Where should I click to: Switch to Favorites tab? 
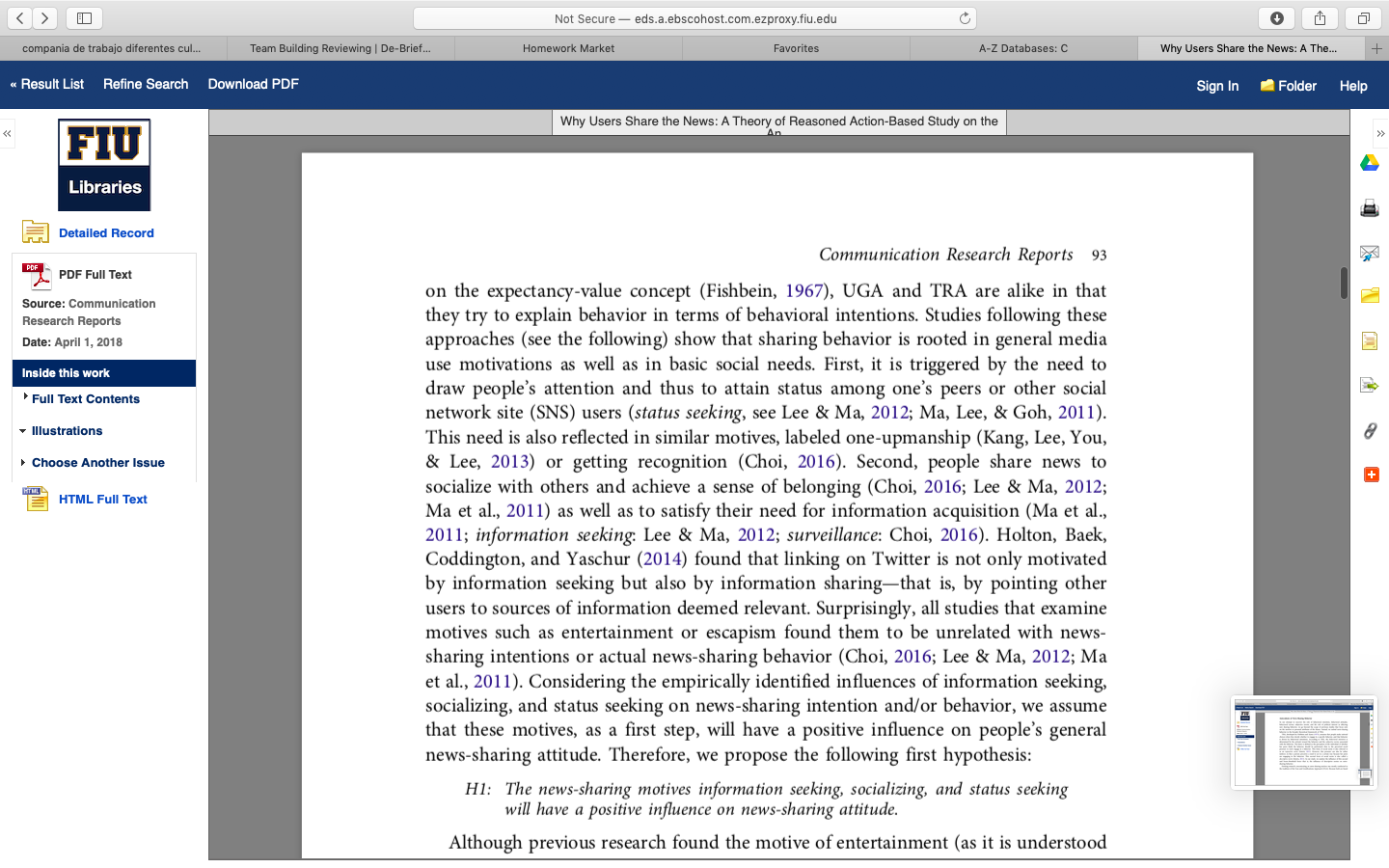point(796,48)
